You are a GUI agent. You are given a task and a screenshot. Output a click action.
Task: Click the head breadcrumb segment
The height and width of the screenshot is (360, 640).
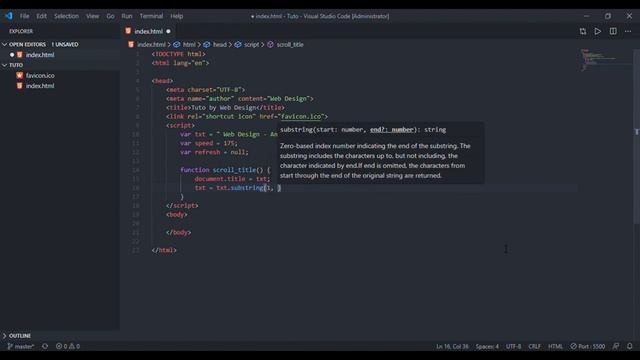click(x=220, y=44)
